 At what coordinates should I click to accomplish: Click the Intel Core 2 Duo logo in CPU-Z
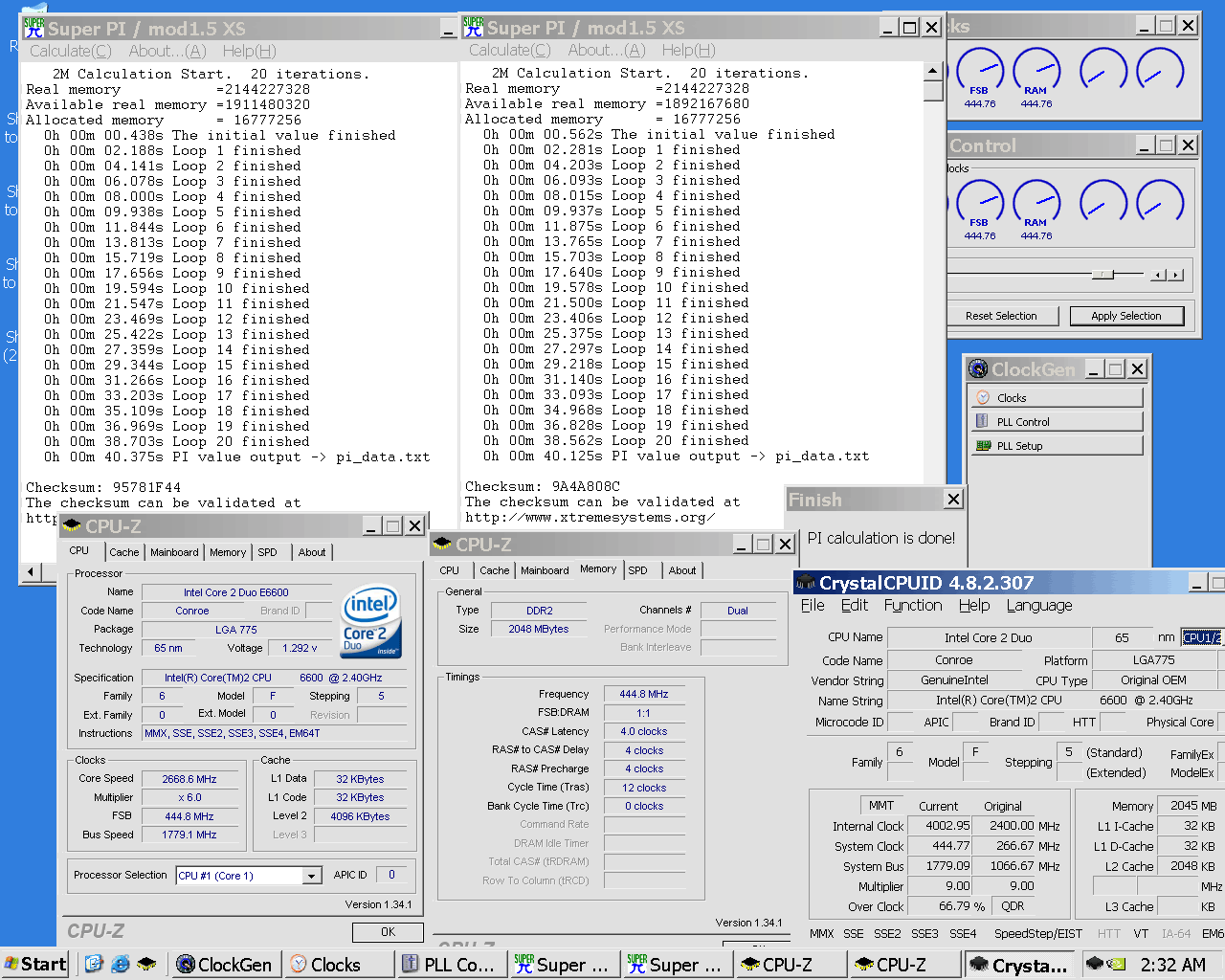tap(371, 621)
